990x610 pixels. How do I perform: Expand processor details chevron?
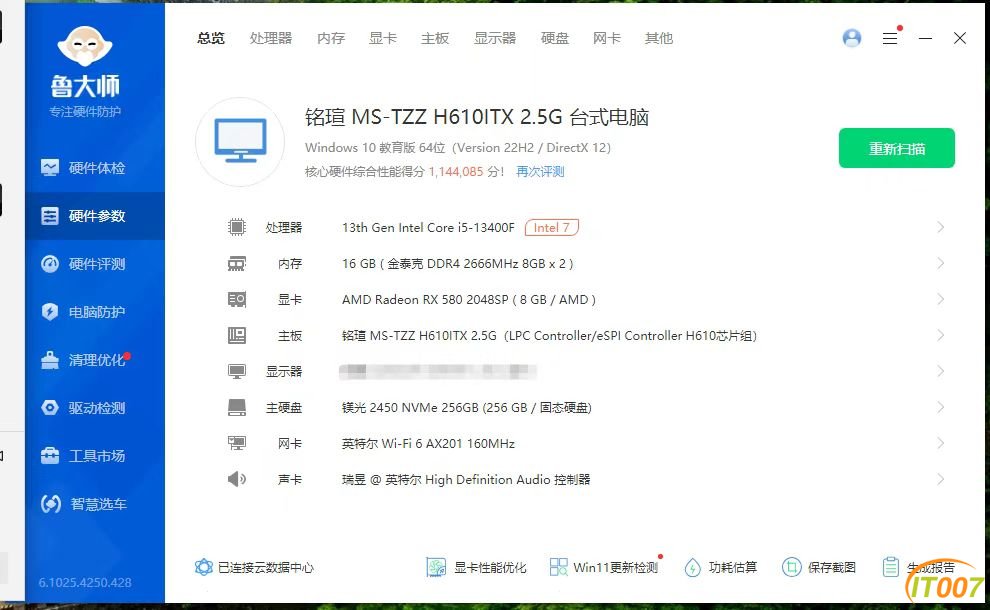pos(941,227)
